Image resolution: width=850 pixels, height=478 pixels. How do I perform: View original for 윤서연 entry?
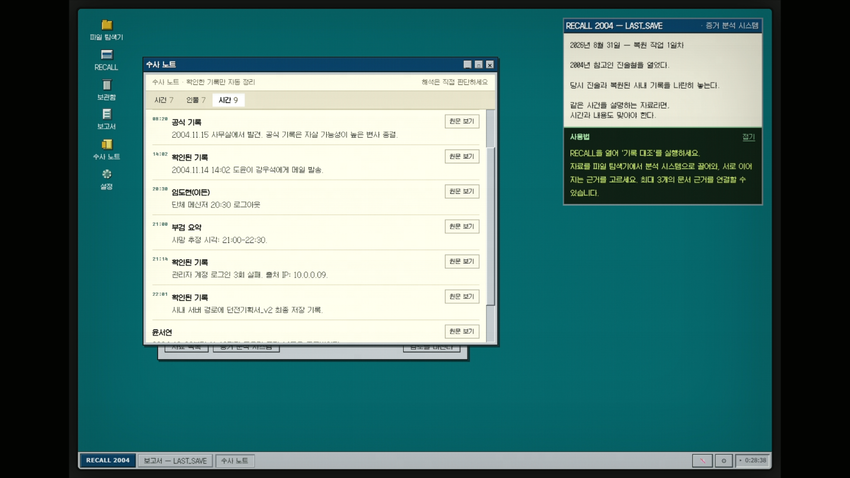(x=462, y=331)
